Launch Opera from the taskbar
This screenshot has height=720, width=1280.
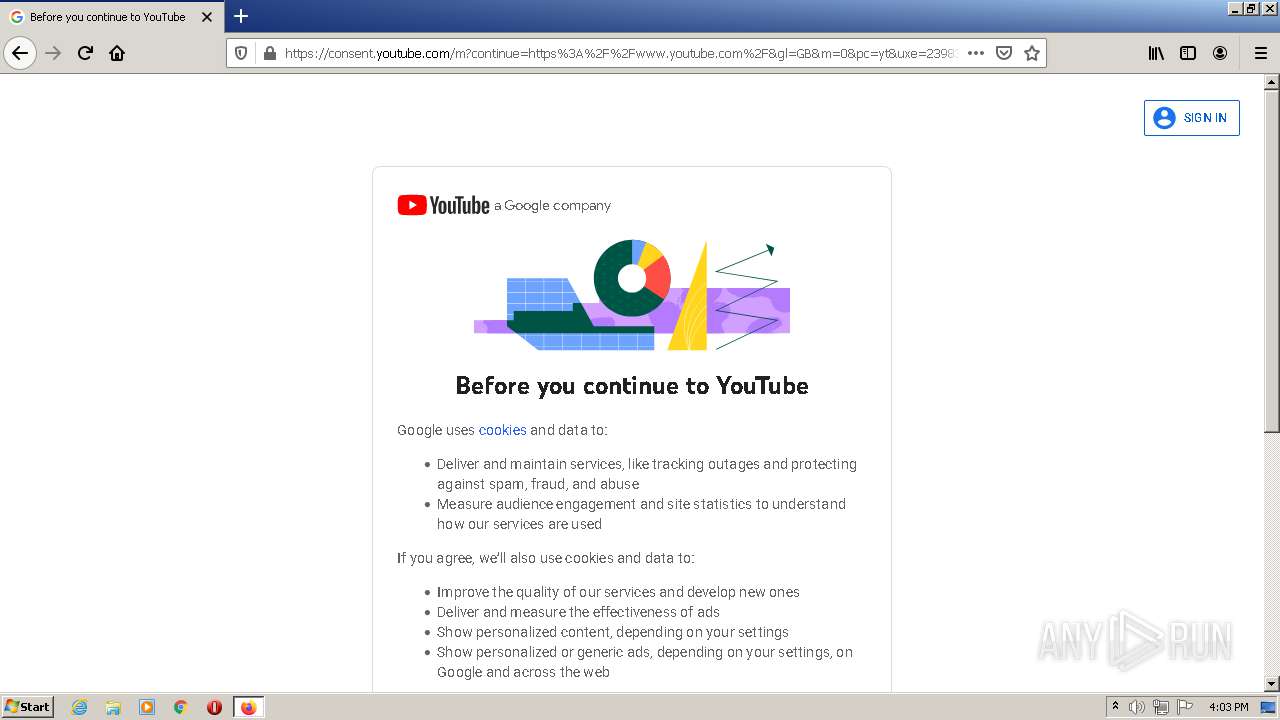pyautogui.click(x=214, y=707)
